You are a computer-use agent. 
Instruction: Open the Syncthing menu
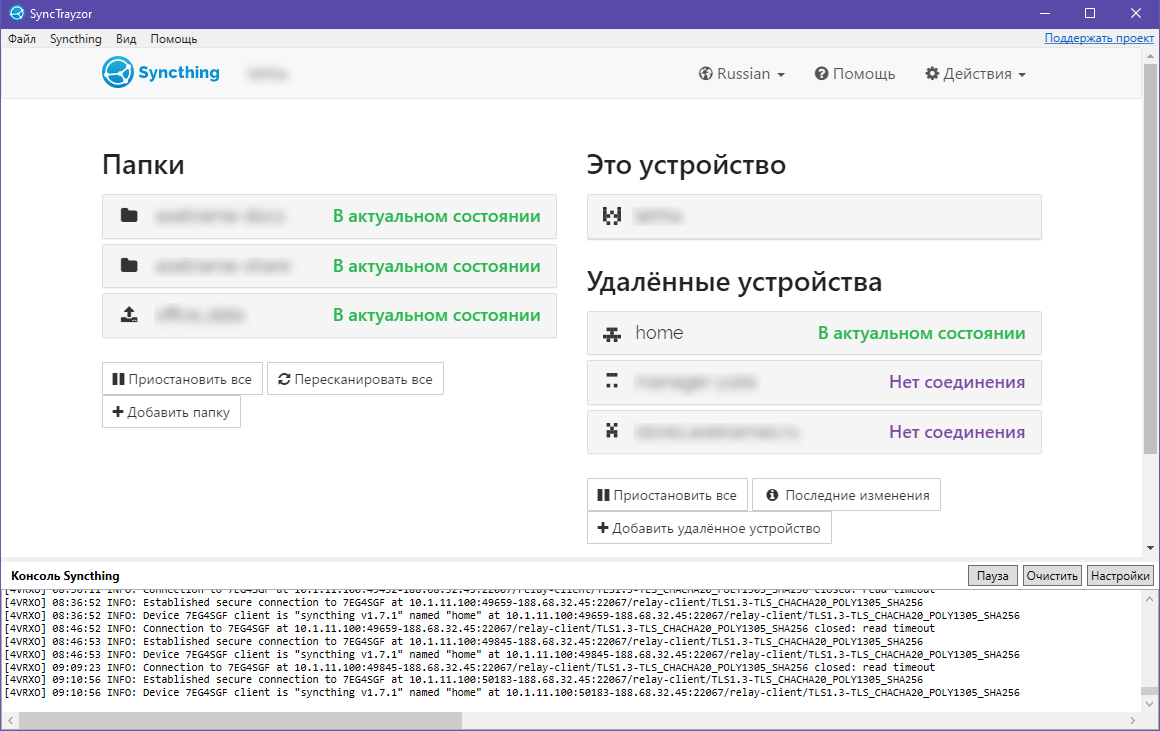(x=75, y=38)
